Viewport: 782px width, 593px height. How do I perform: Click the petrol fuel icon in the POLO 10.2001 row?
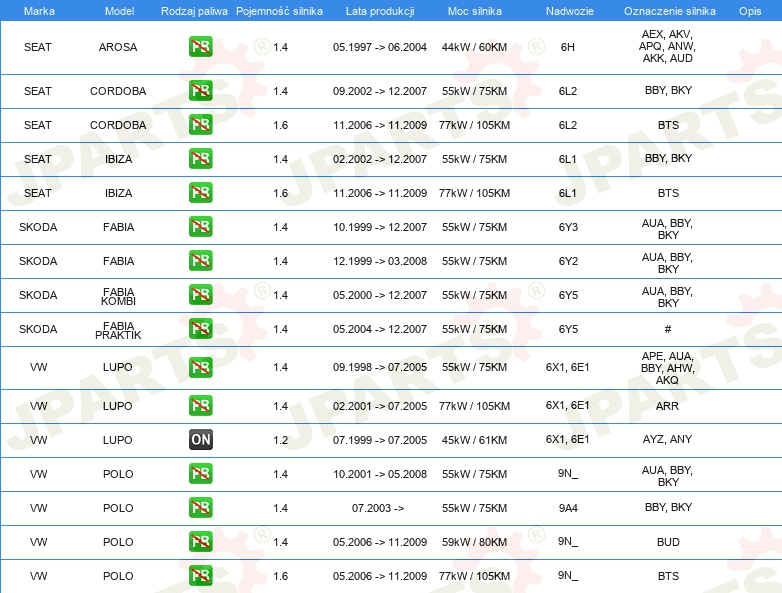click(x=200, y=474)
